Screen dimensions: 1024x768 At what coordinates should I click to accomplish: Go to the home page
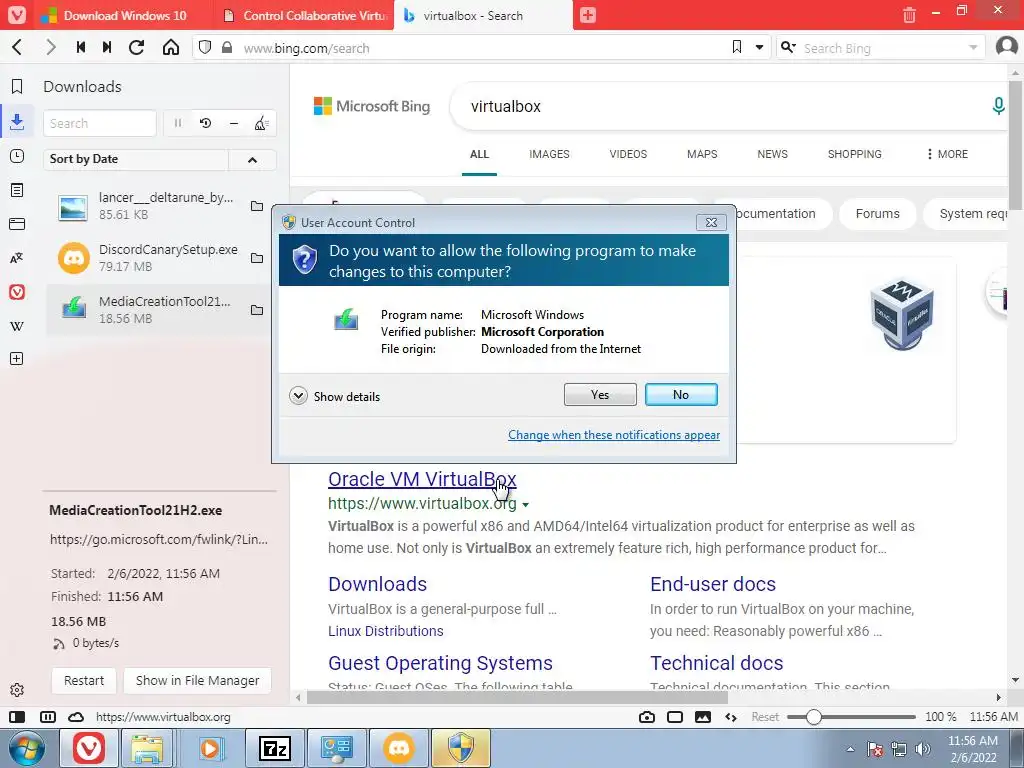170,47
